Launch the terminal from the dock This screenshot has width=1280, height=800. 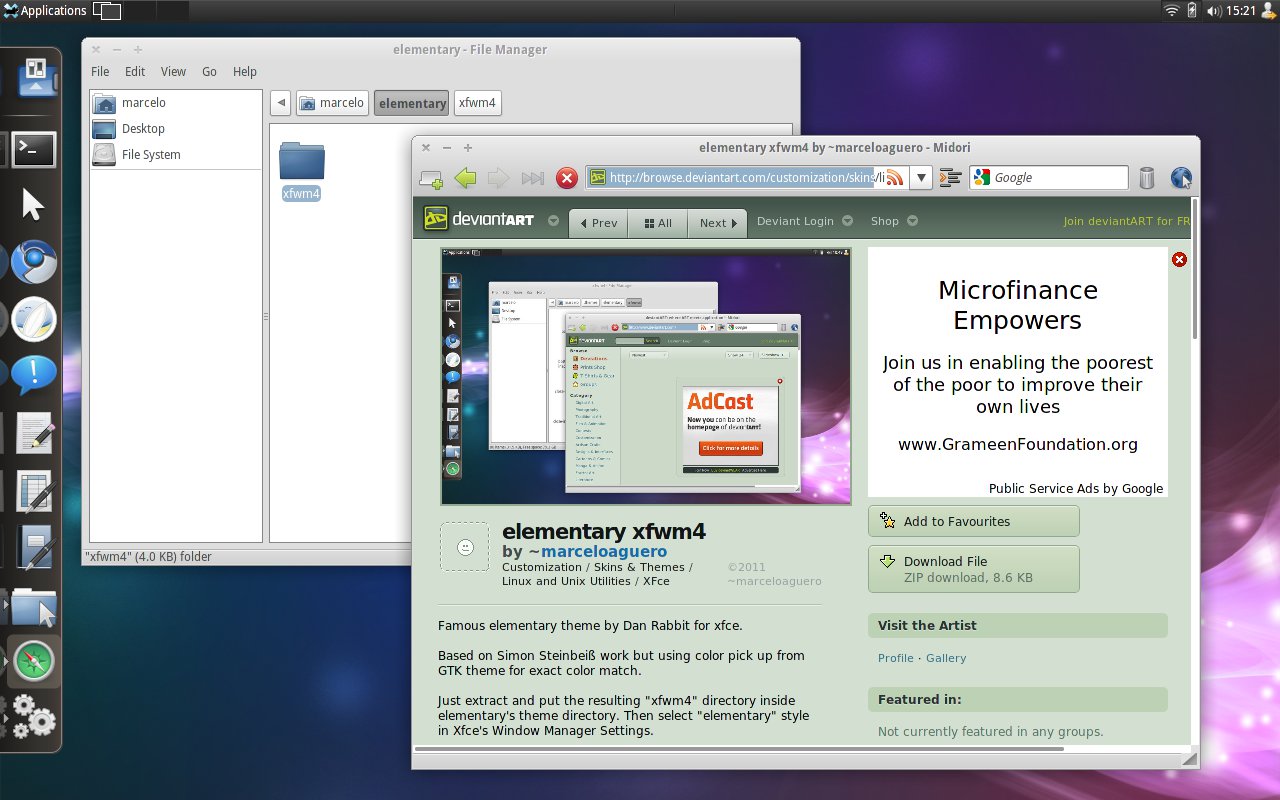(x=33, y=150)
